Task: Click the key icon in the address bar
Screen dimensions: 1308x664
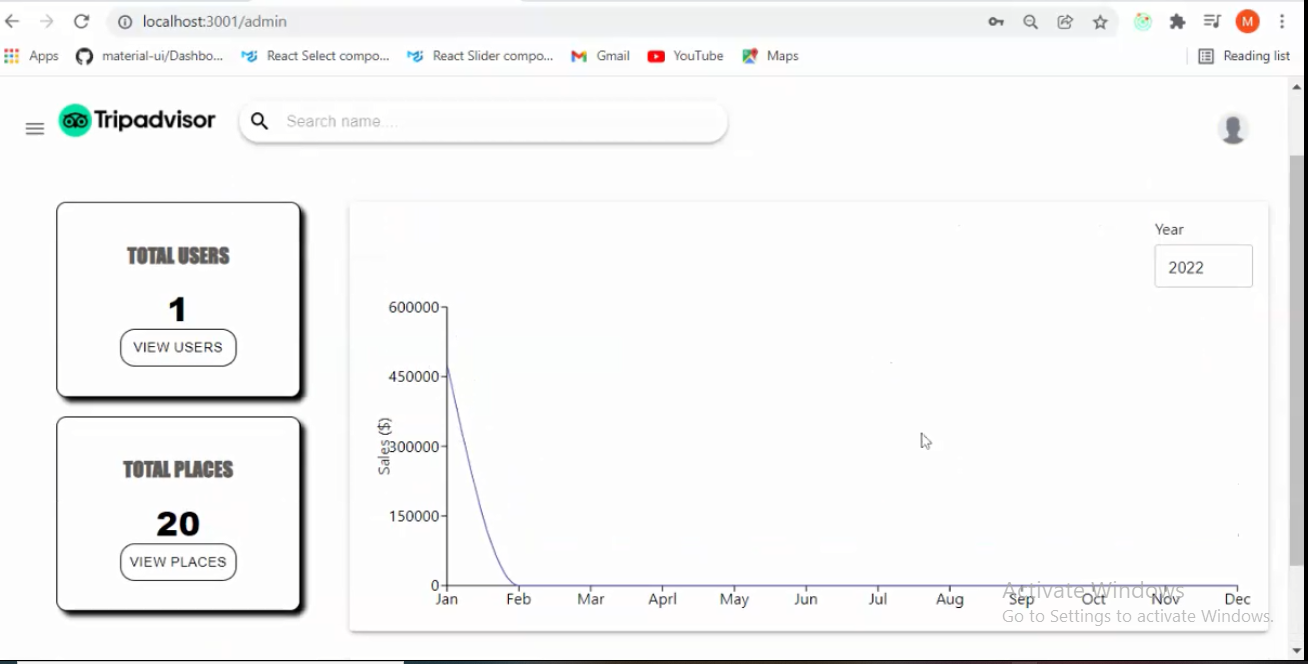Action: pos(996,22)
